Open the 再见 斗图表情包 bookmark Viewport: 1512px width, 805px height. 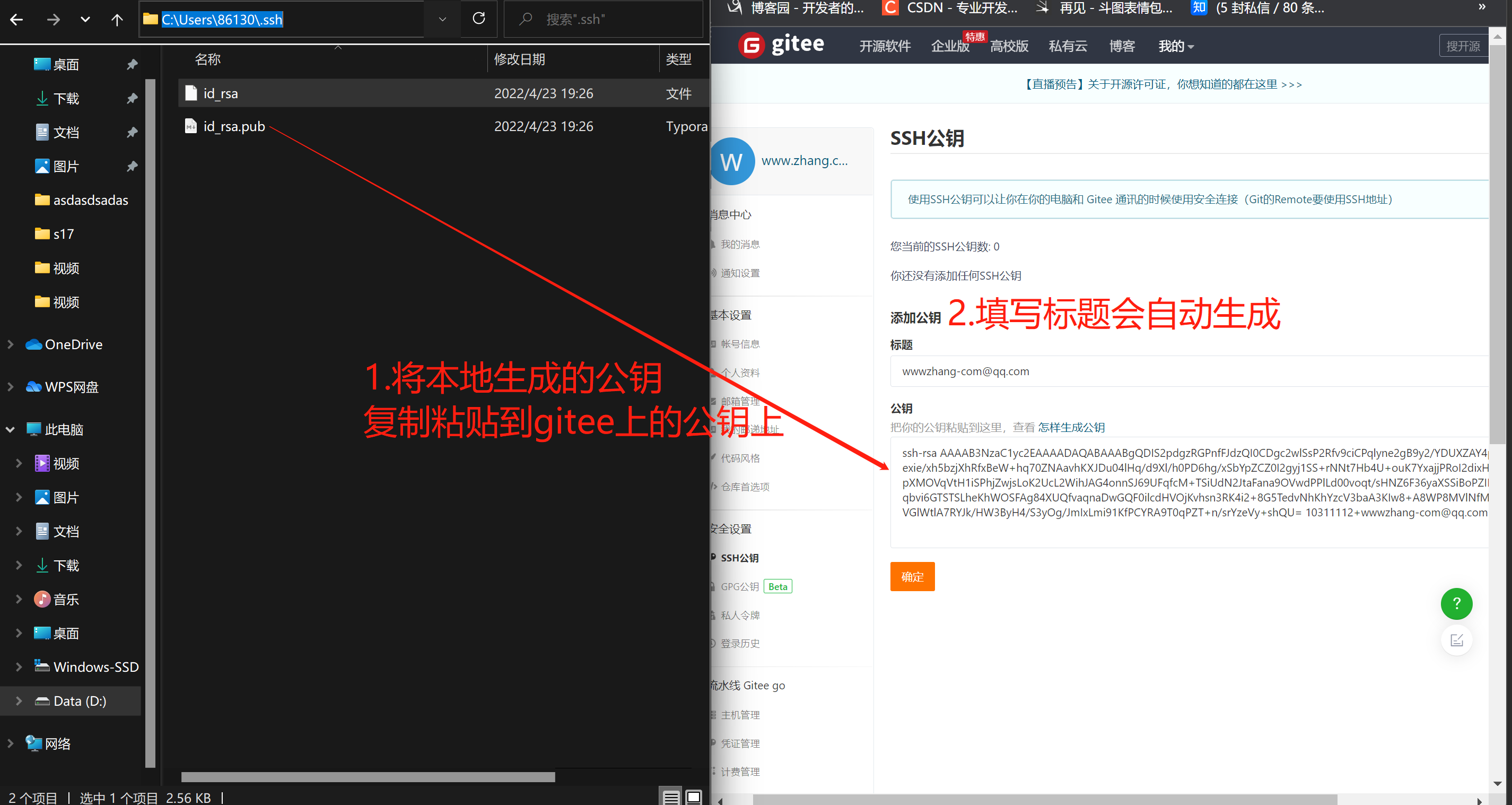click(x=1104, y=8)
